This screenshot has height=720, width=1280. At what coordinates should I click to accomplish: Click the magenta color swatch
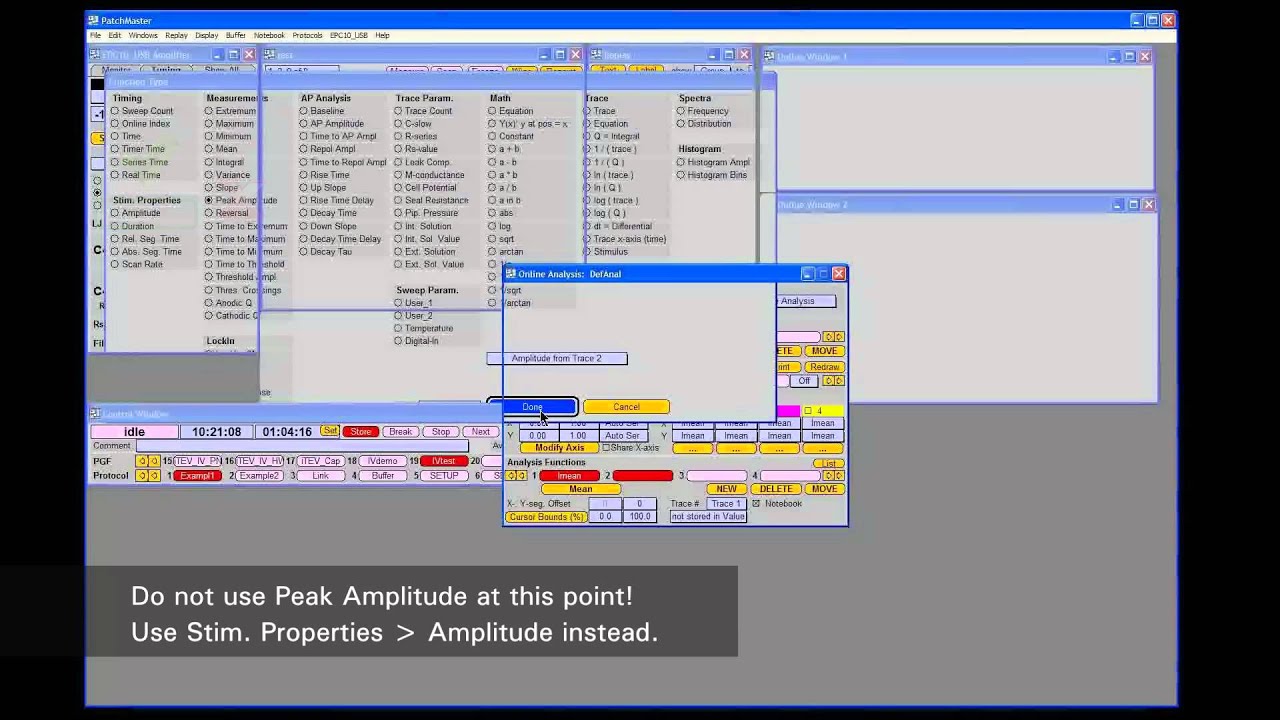[x=788, y=411]
